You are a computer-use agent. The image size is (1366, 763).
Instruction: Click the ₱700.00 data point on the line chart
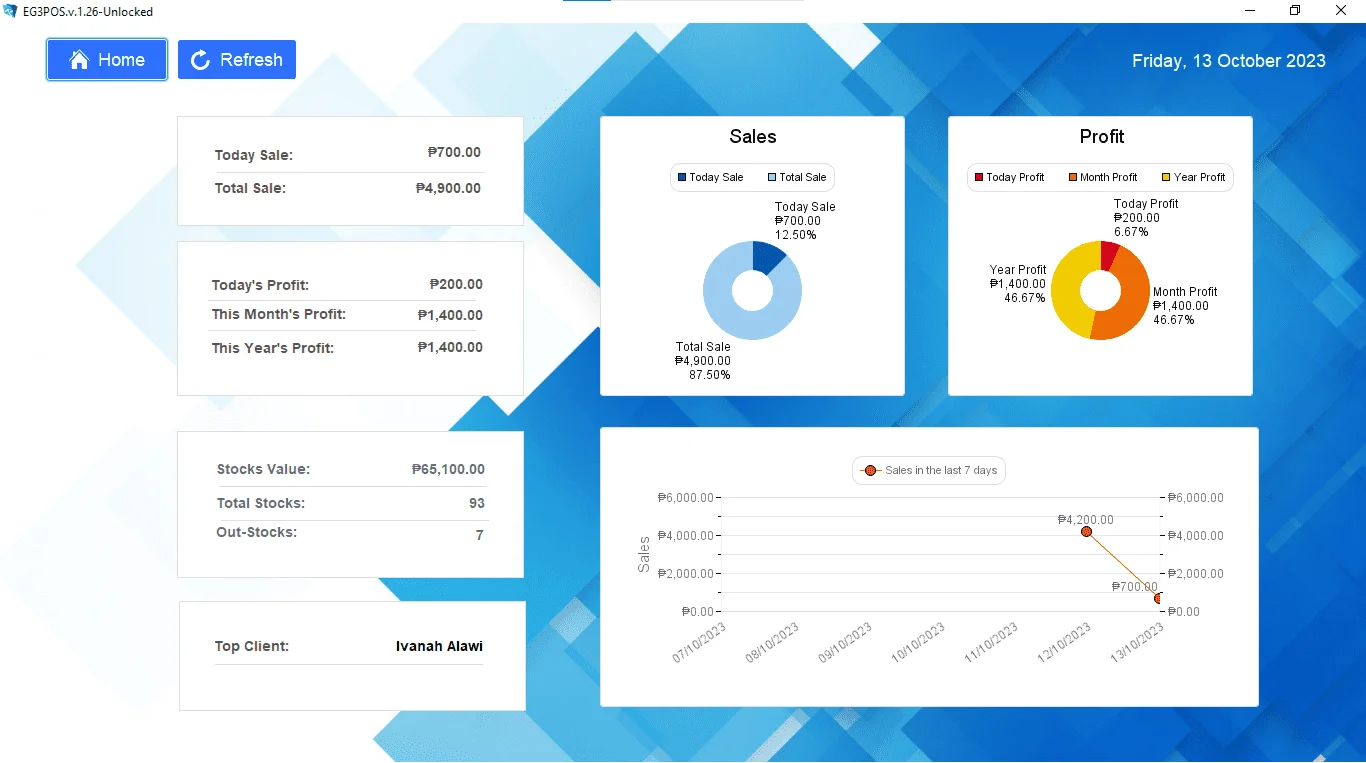coord(1159,598)
